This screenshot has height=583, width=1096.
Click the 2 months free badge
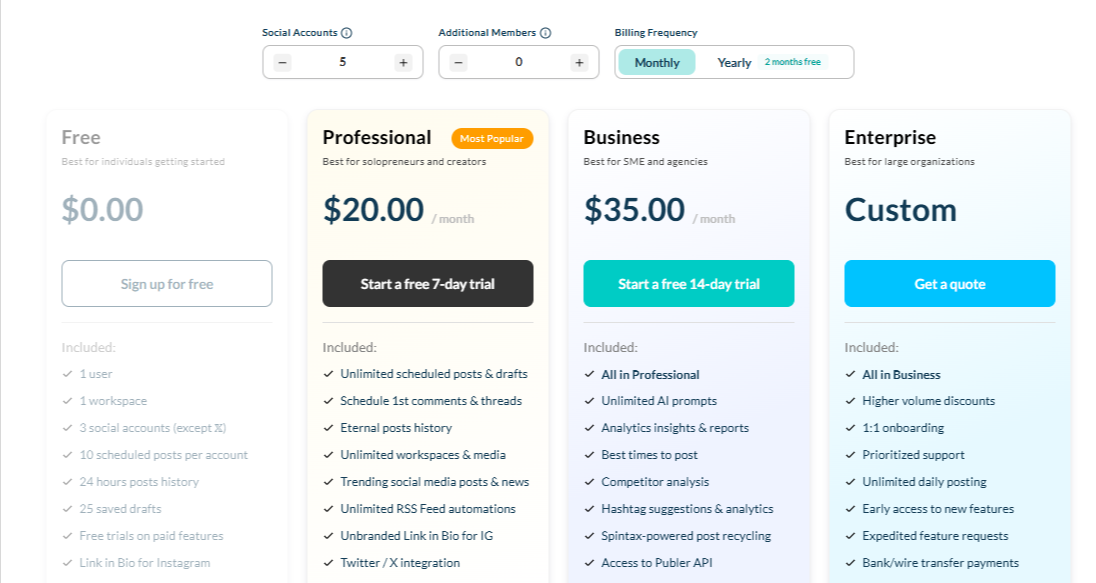coord(793,62)
